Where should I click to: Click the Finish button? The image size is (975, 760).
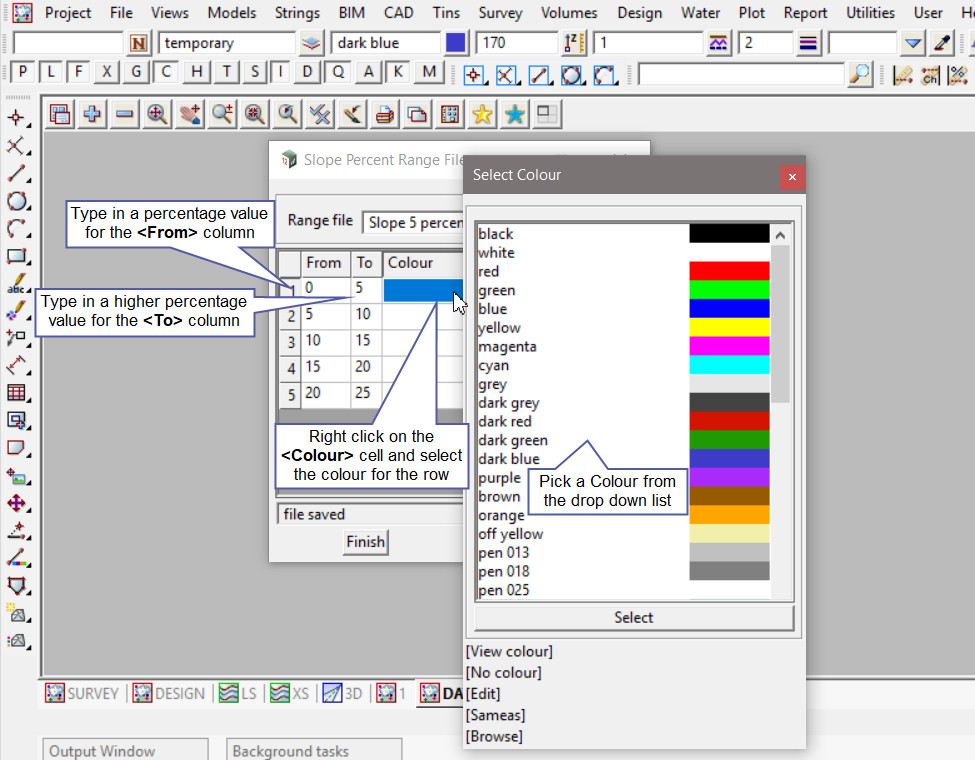365,541
